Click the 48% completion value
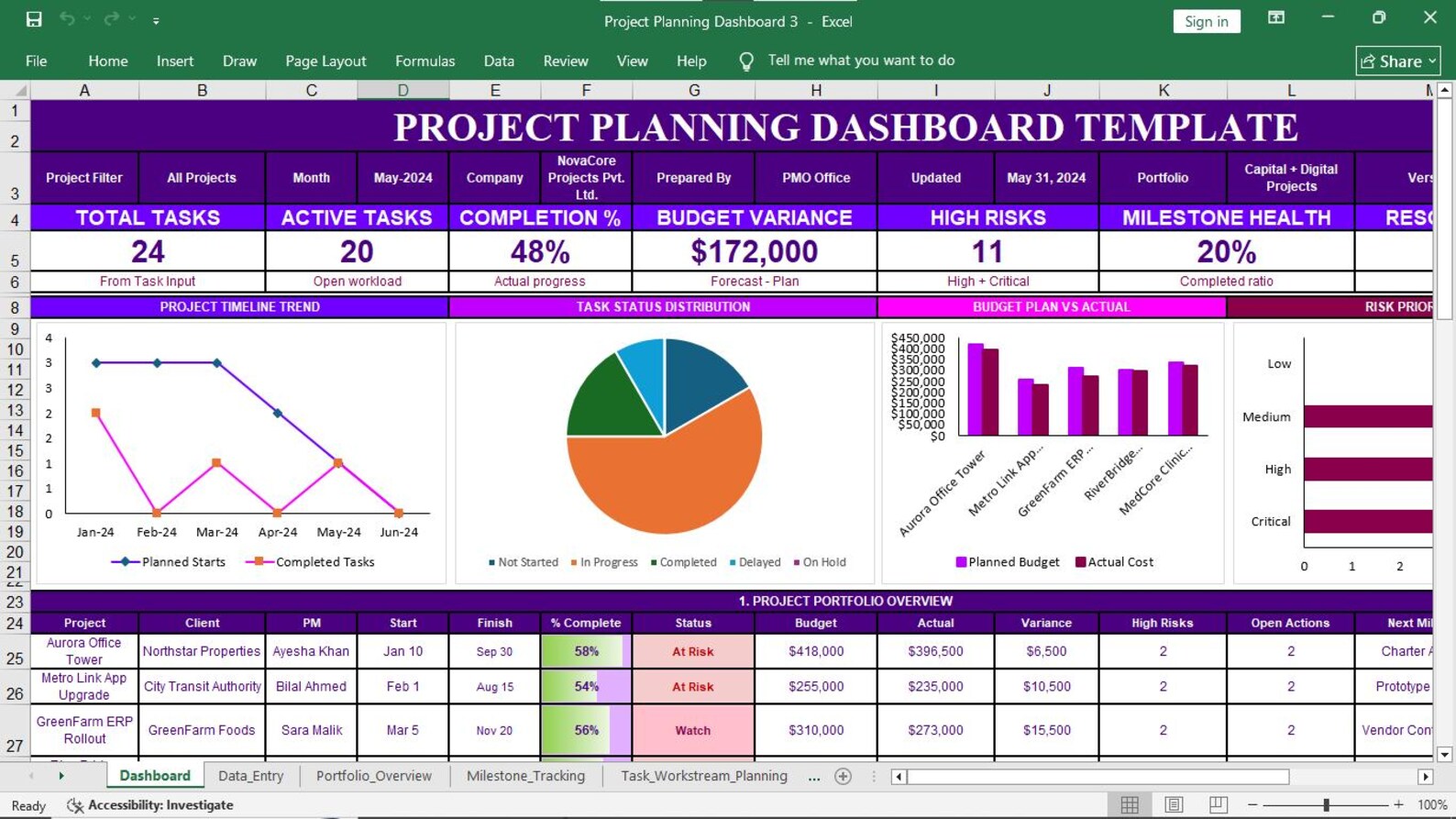The height and width of the screenshot is (819, 1456). point(540,251)
